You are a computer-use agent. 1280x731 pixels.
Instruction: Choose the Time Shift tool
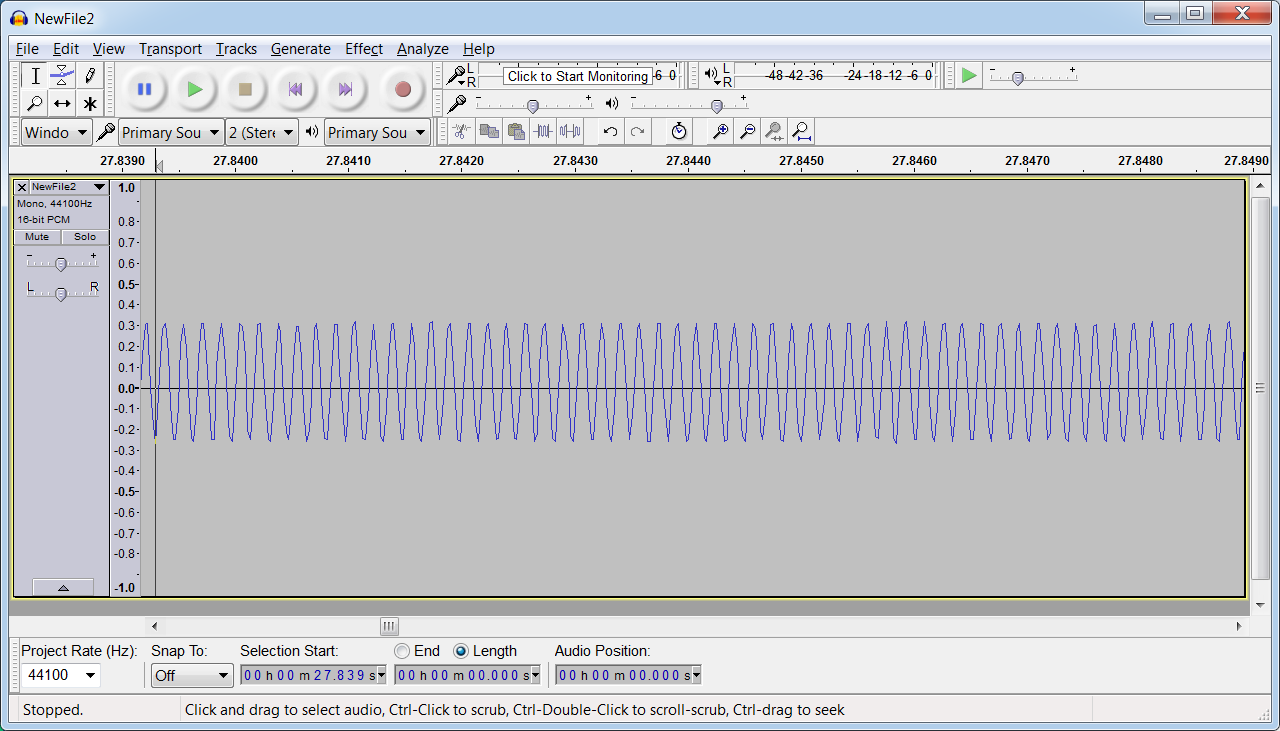pos(62,103)
